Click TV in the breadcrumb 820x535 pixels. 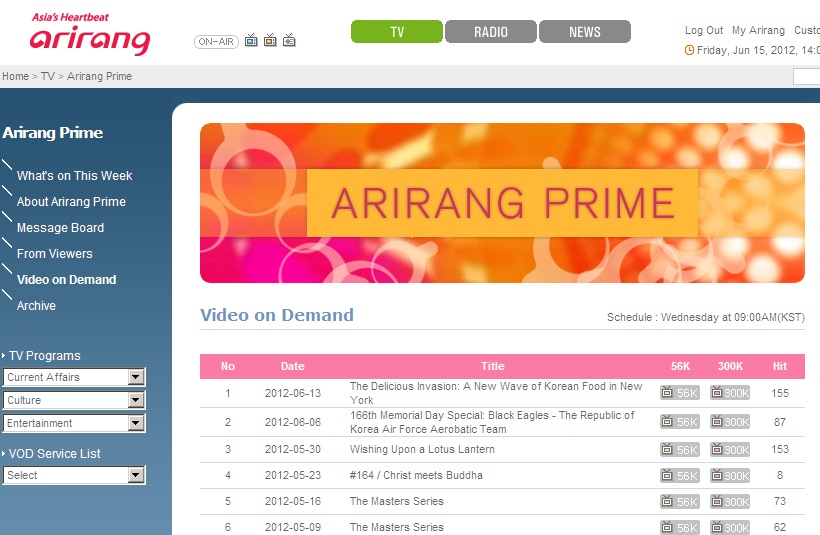[48, 76]
